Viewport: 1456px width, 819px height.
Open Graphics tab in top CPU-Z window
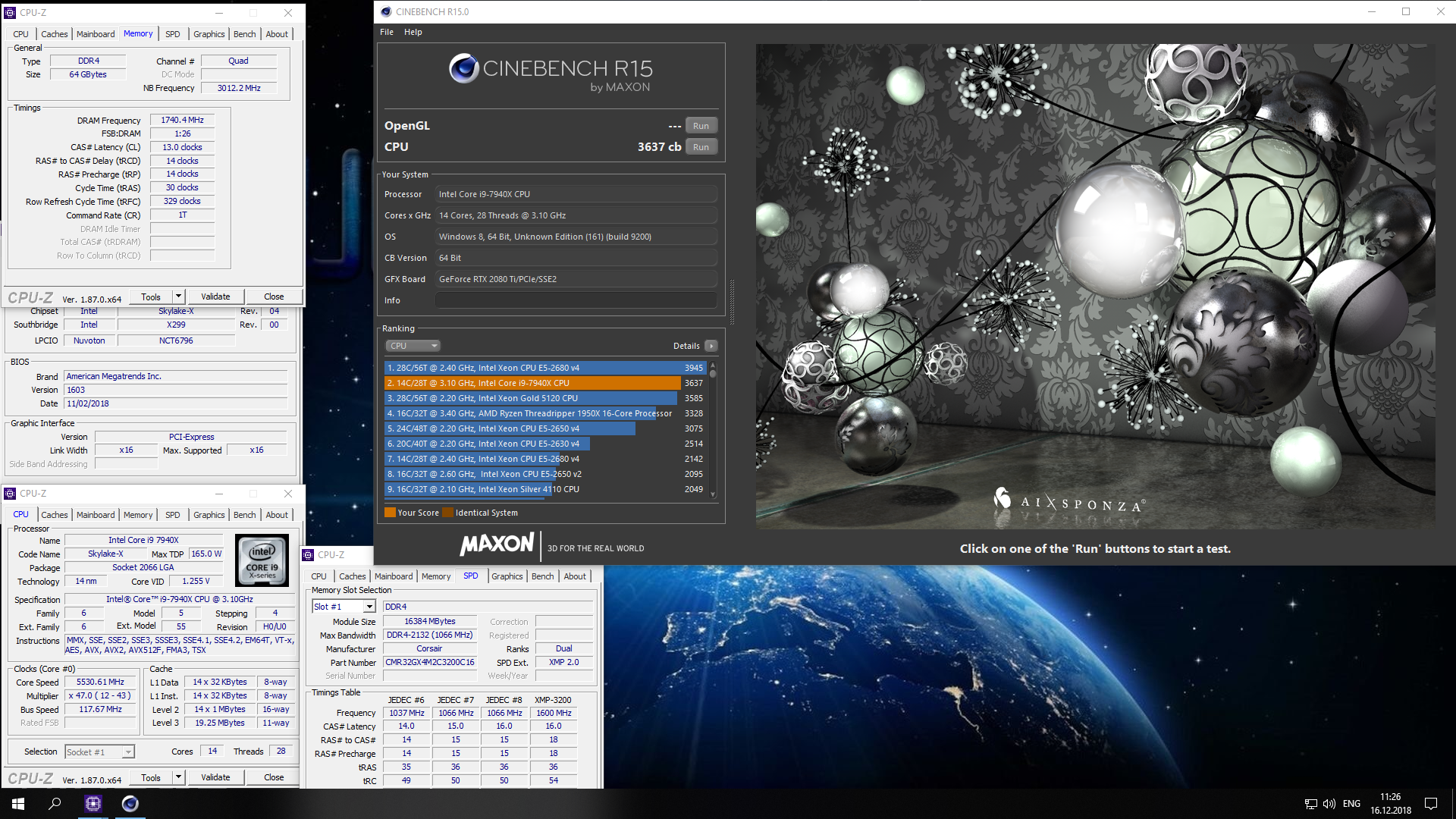coord(209,34)
